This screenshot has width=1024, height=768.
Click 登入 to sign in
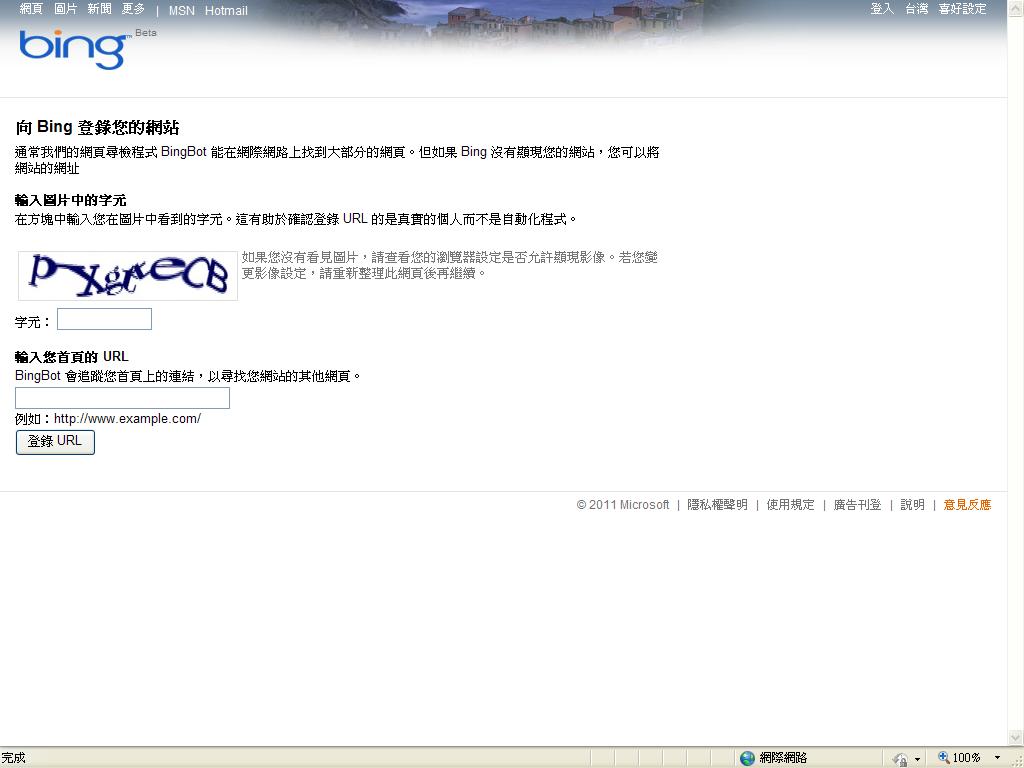pyautogui.click(x=882, y=9)
